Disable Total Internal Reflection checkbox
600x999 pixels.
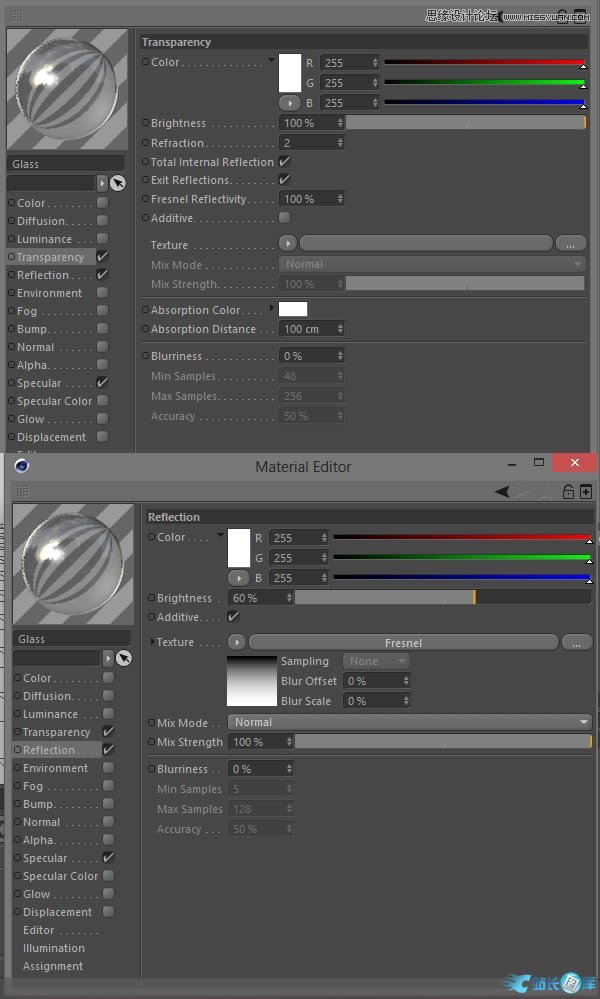click(x=284, y=161)
